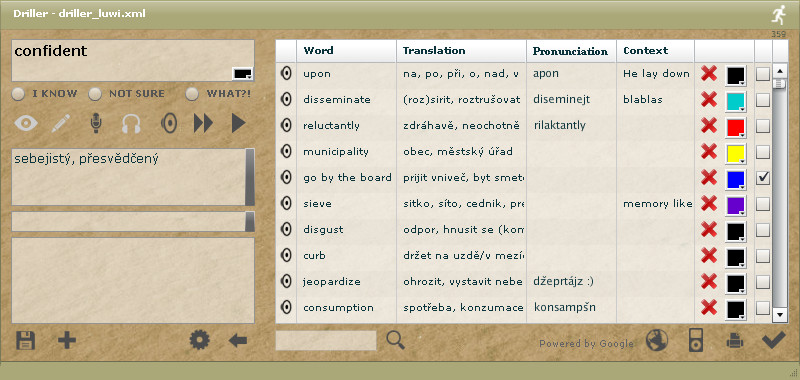Open settings with the gear icon
800x380 pixels.
[199, 340]
